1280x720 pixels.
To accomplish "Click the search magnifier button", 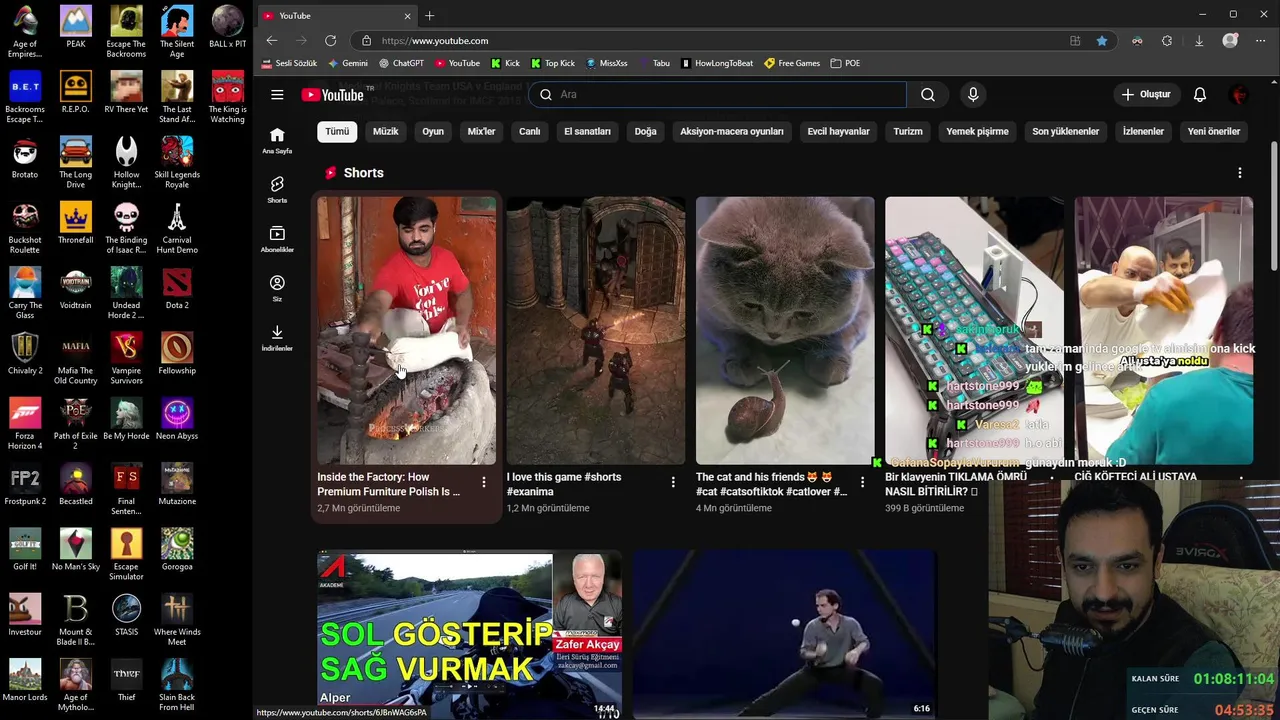I will [x=928, y=95].
